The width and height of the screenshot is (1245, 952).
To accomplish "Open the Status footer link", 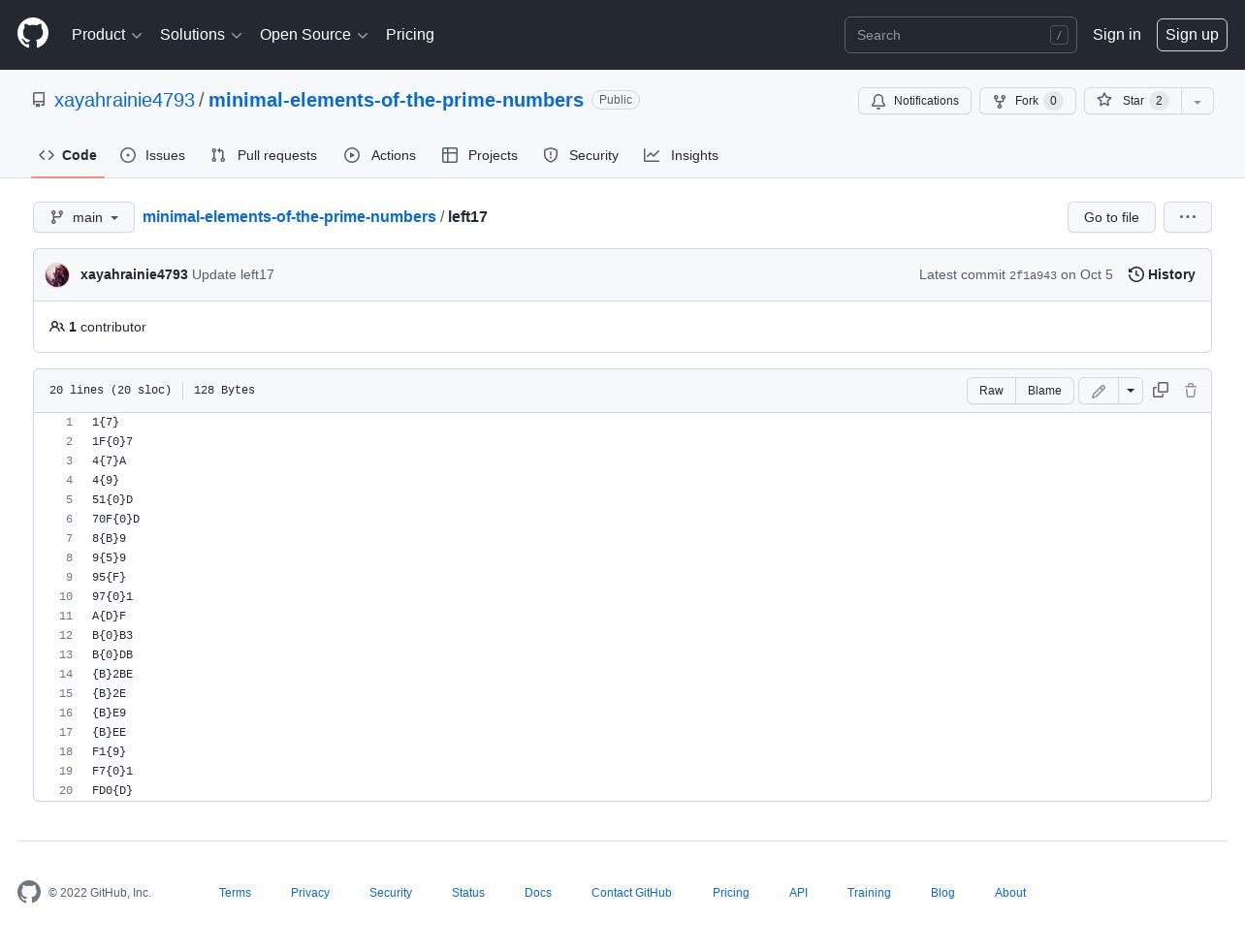I will coord(468,893).
